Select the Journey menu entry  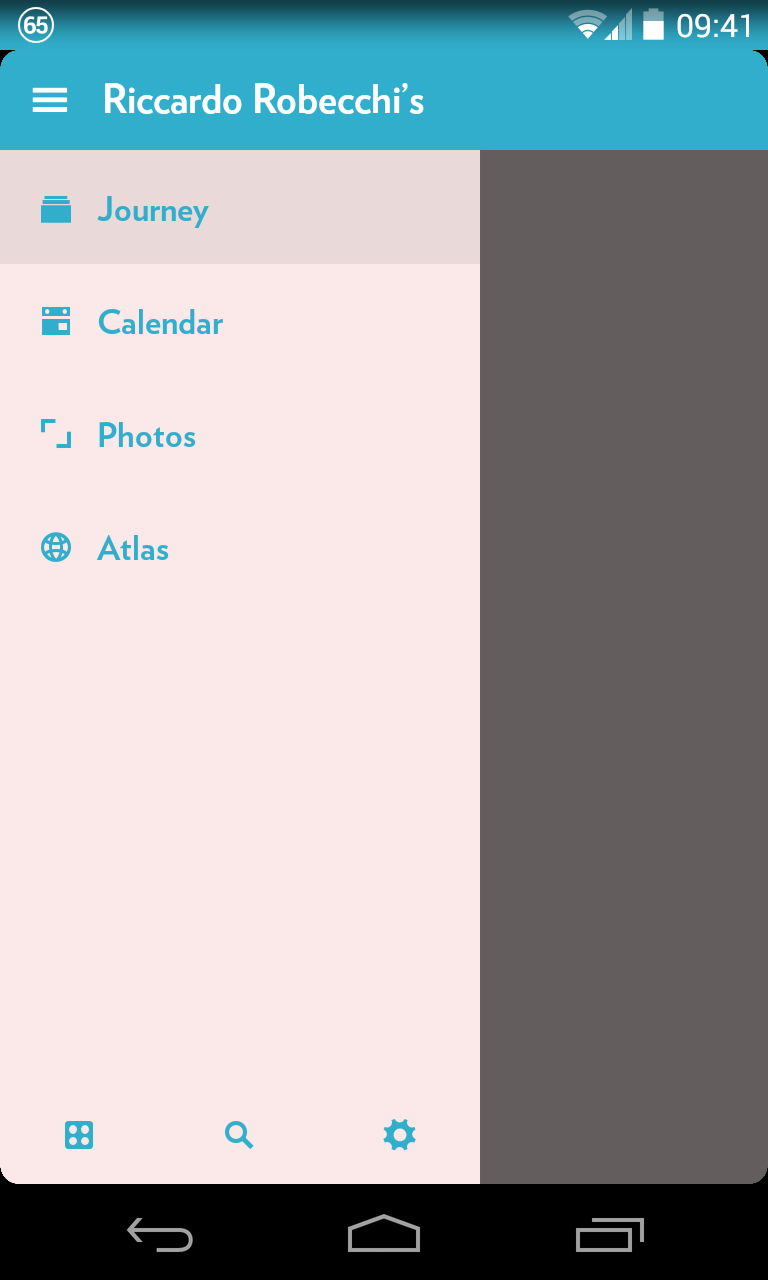(240, 207)
